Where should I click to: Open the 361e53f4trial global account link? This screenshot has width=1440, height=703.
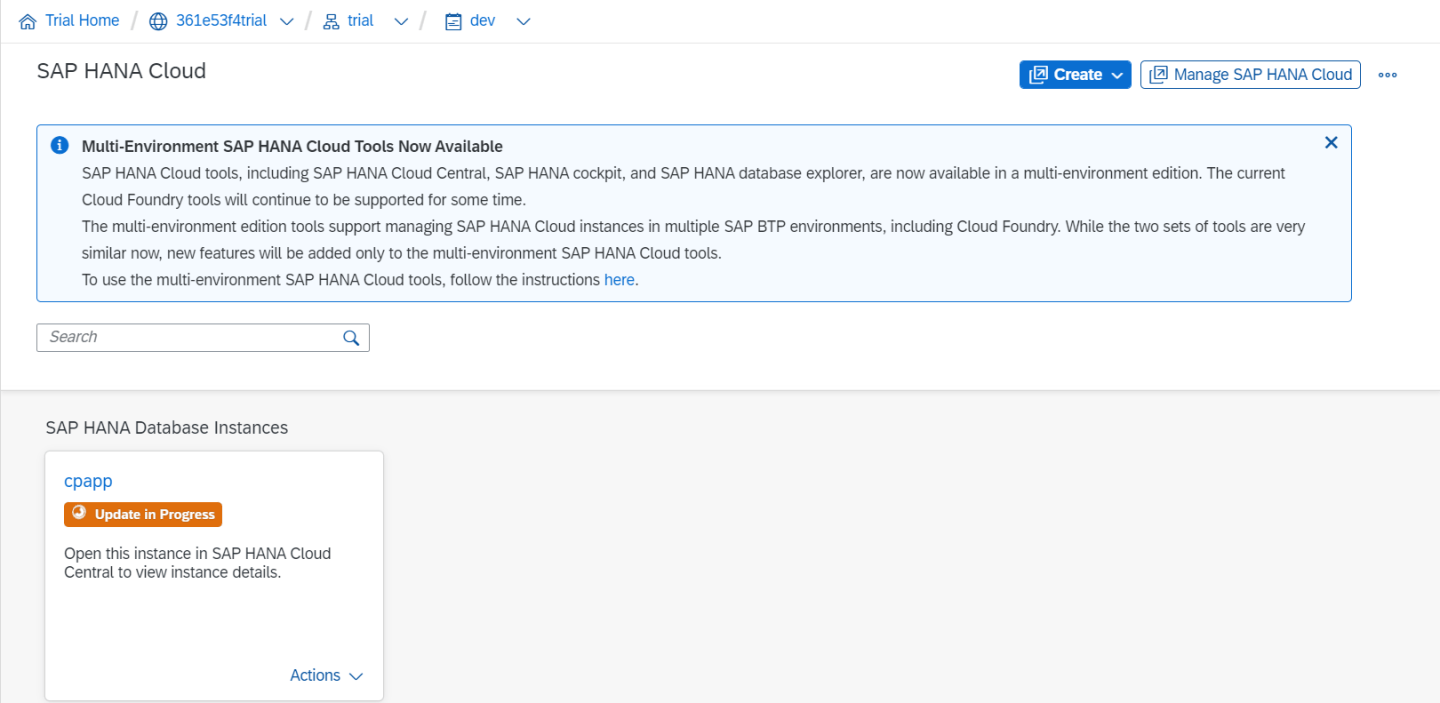pos(221,21)
